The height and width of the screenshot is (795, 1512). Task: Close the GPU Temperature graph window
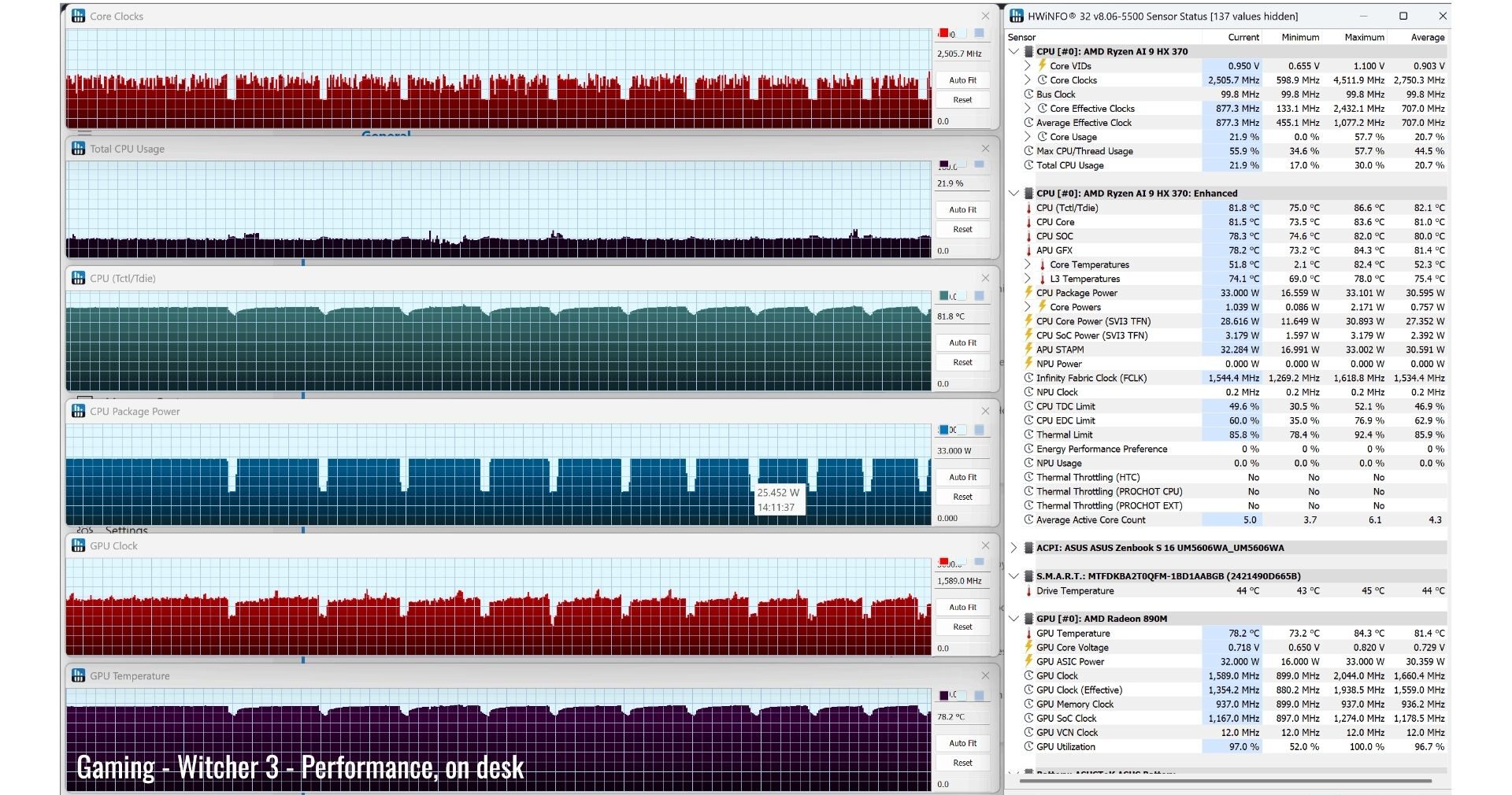click(x=985, y=675)
